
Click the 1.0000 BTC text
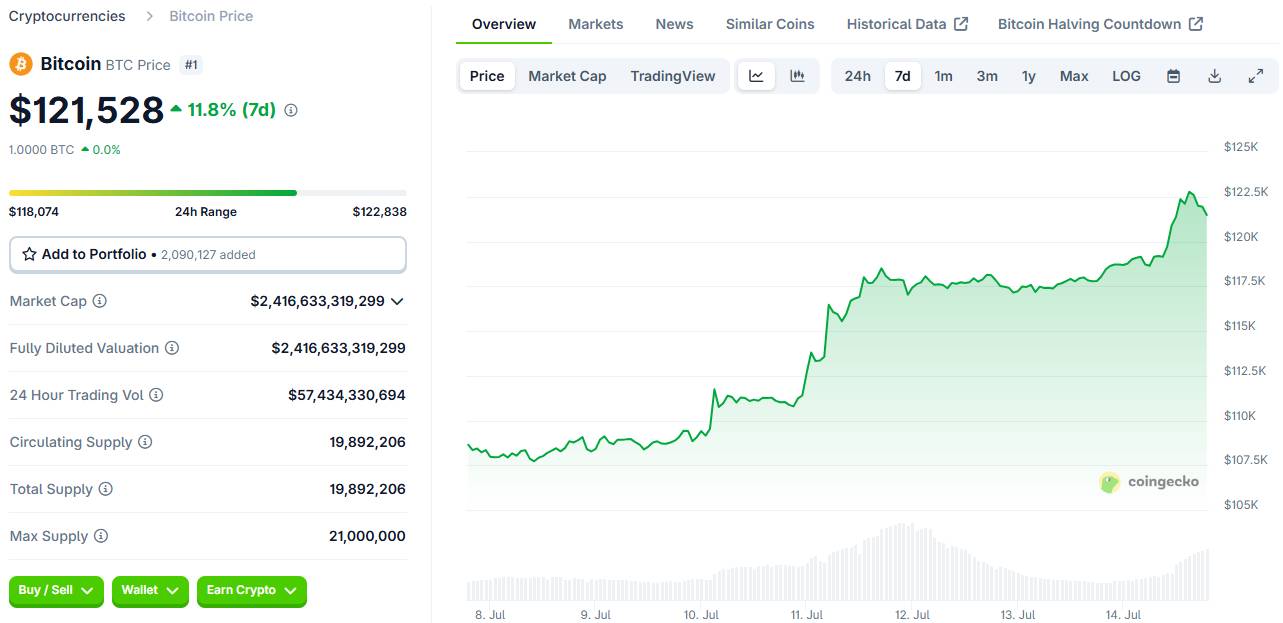41,150
